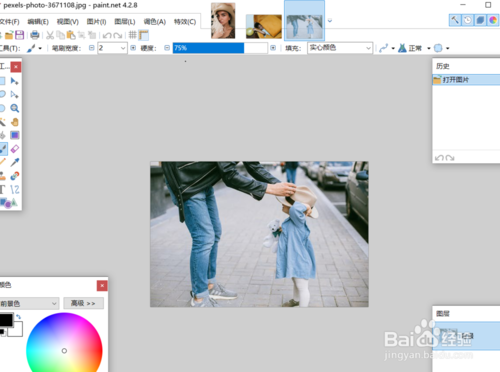This screenshot has height=372, width=500.
Task: Select the Pan hand tool
Action: (x=14, y=122)
